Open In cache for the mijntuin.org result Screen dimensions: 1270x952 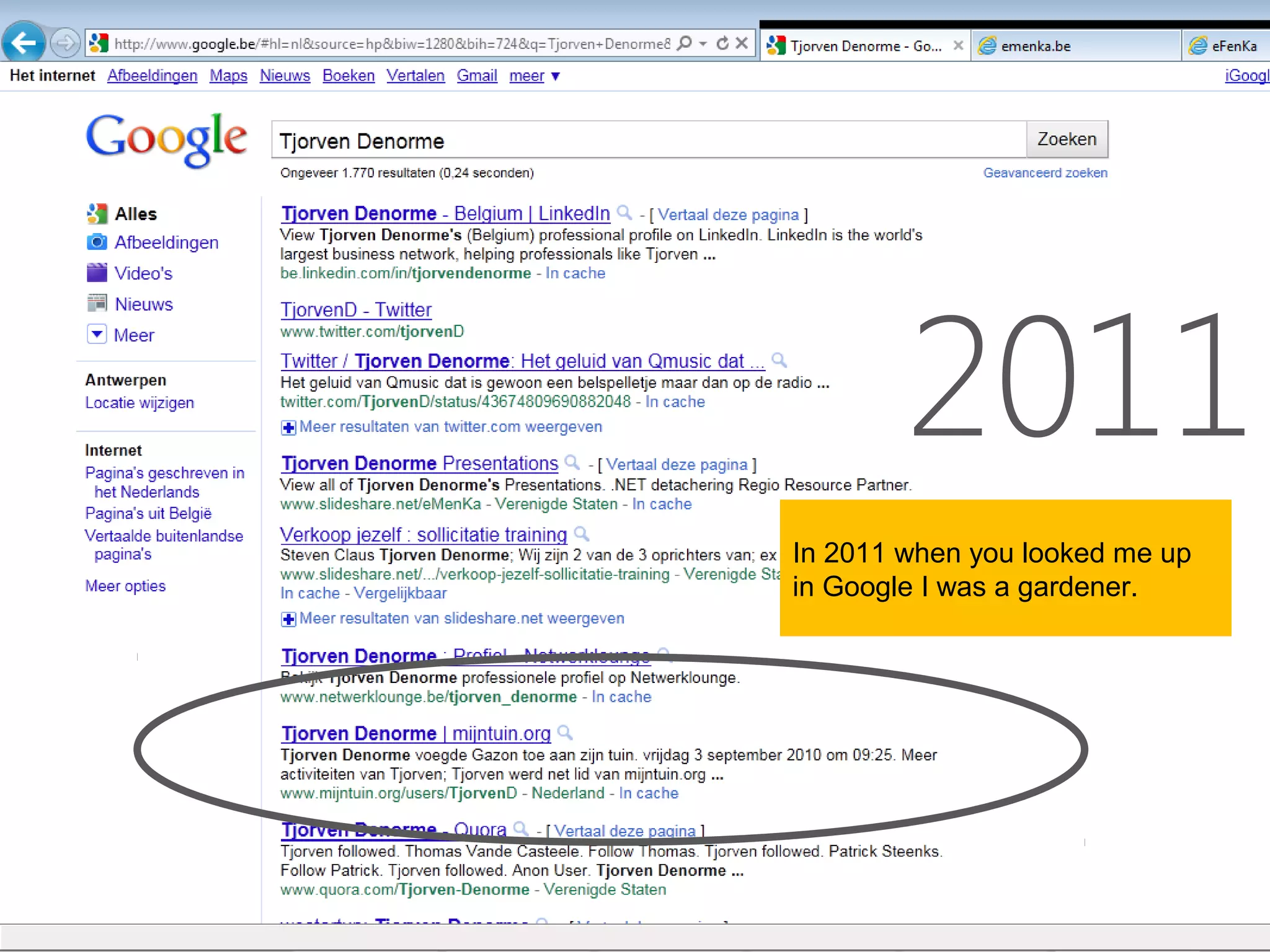pos(649,793)
